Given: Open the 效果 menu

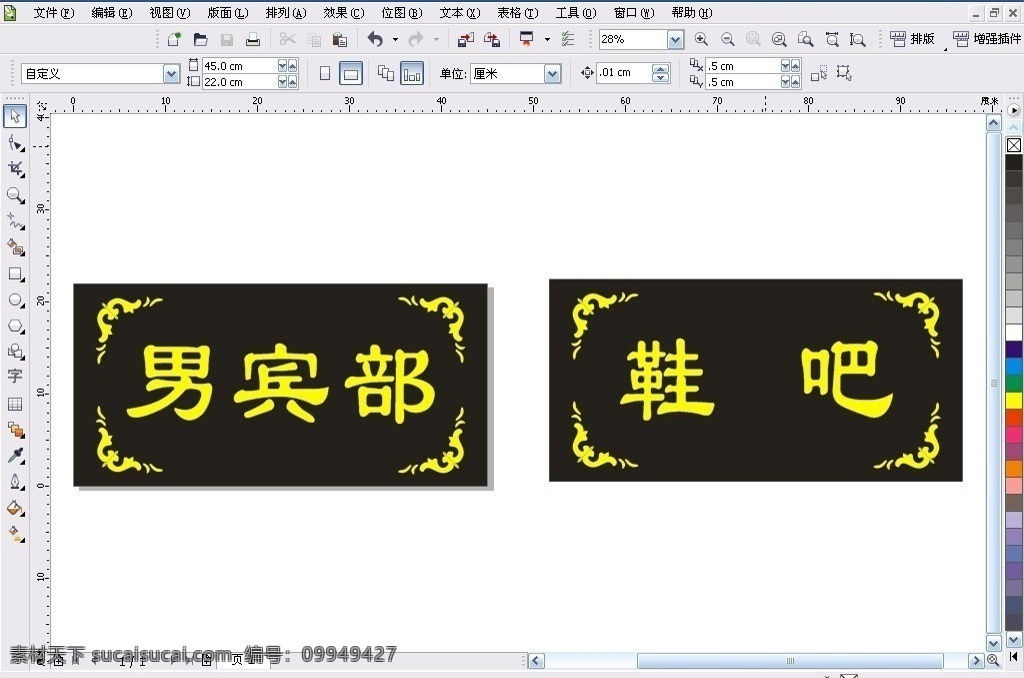Looking at the screenshot, I should 344,13.
